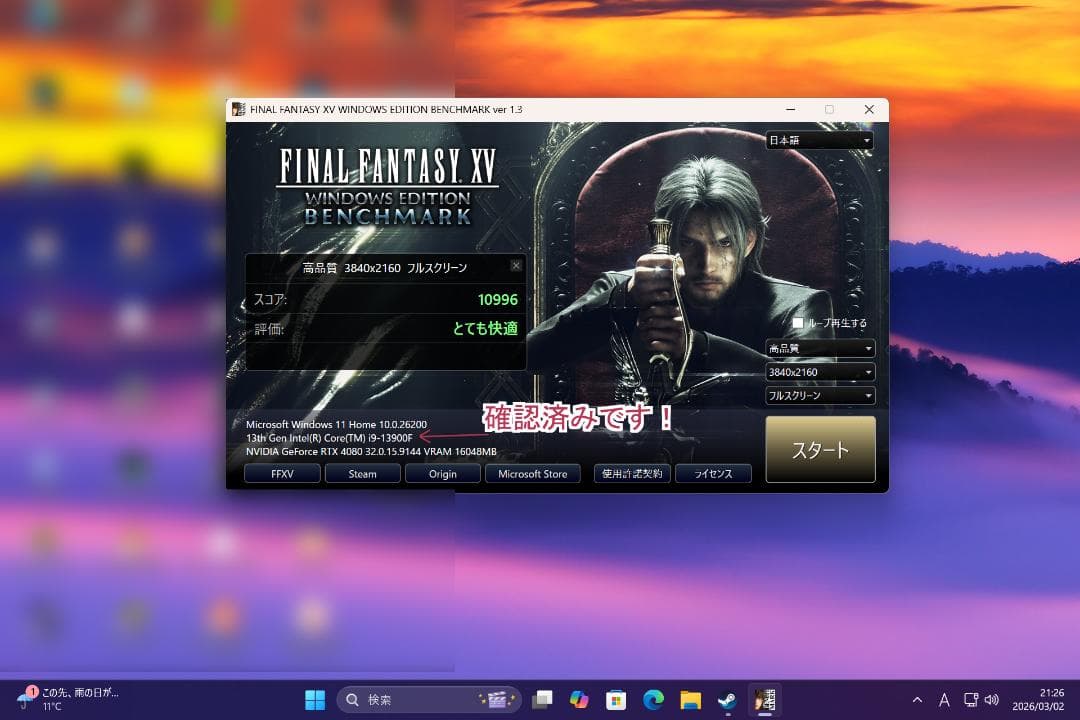
Task: Click the 高品質 3840x2160 フルスクリーン heading
Action: [385, 268]
